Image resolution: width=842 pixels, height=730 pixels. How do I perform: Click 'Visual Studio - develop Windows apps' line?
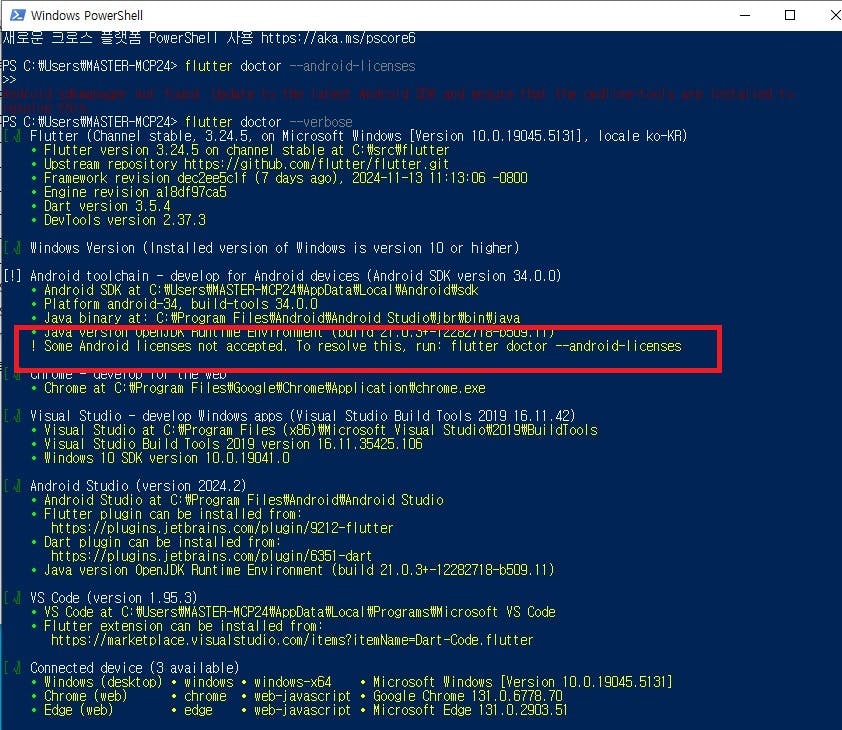tap(302, 416)
